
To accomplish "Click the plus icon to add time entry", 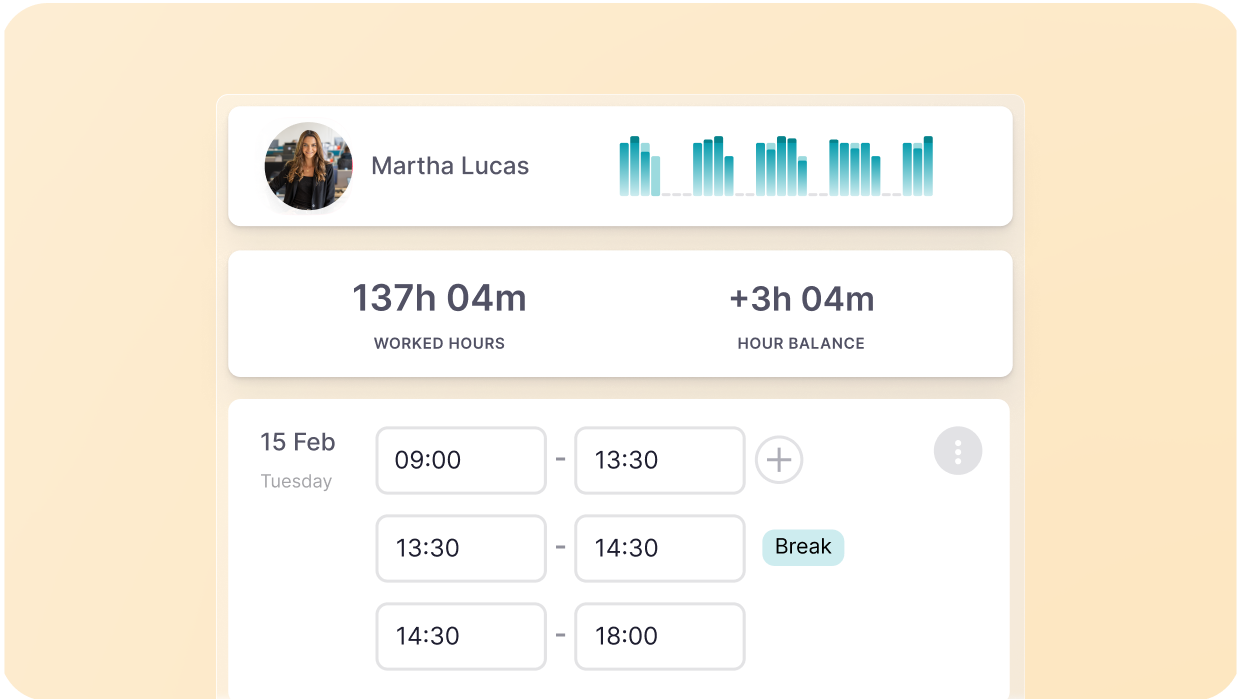I will (779, 460).
